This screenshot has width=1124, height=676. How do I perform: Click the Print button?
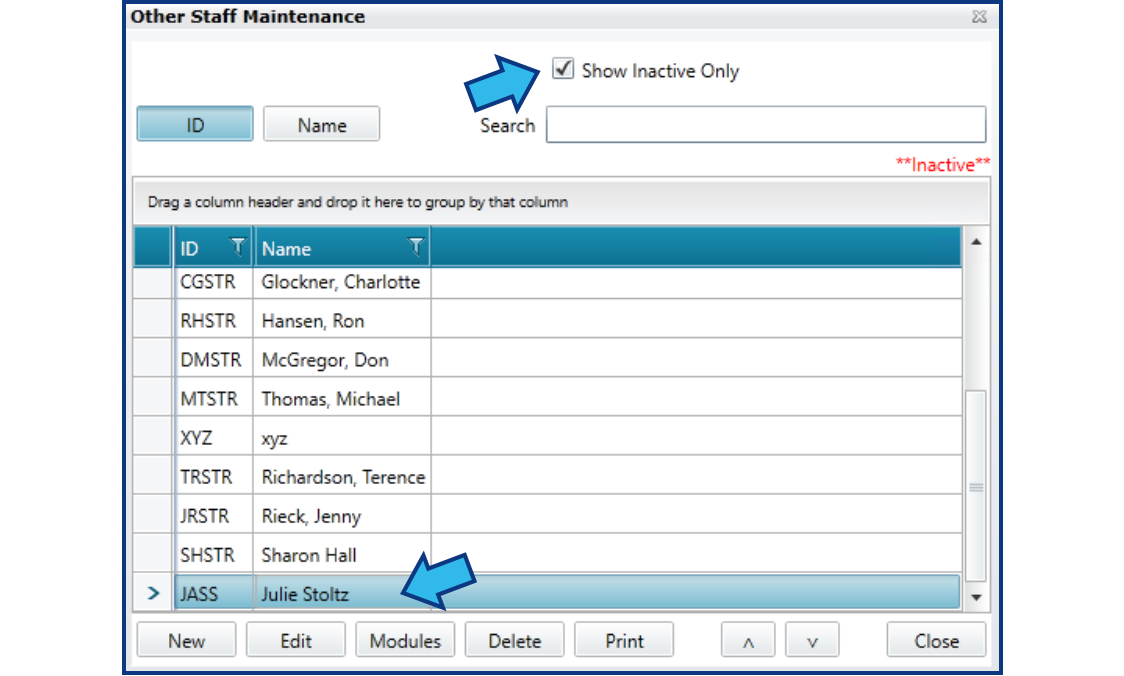point(624,640)
